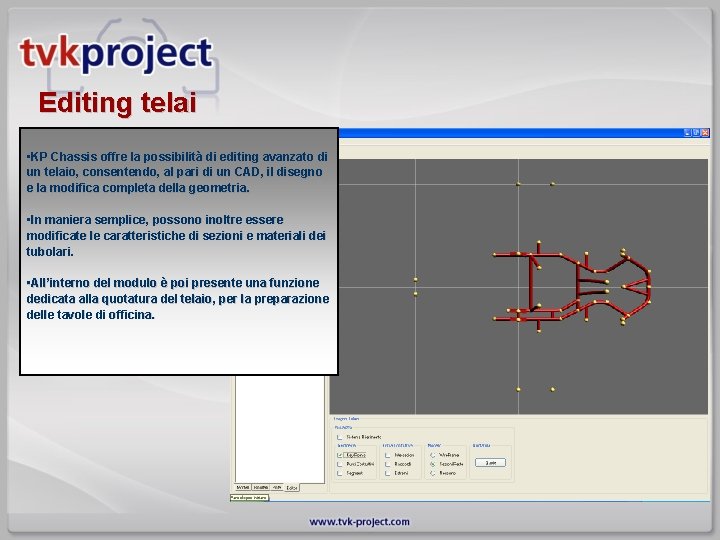Tick the Sistema Riferimento checkbox
720x540 pixels.
tap(340, 437)
